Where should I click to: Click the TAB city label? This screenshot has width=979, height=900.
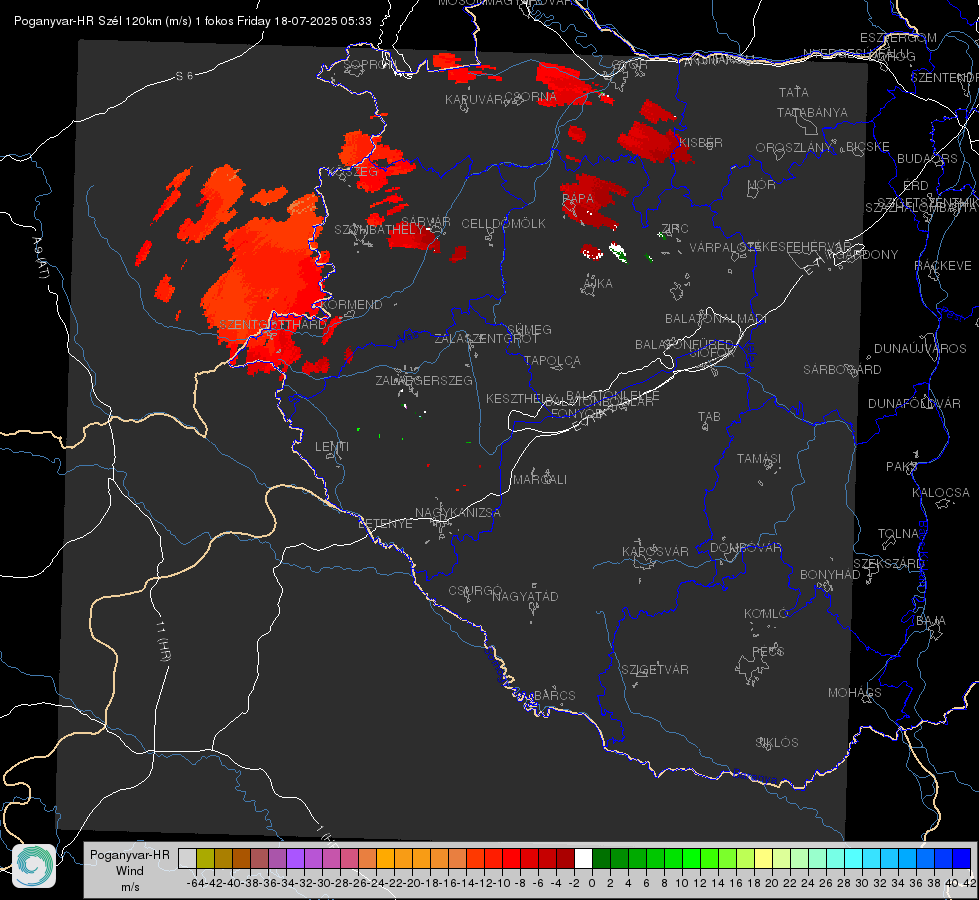(709, 417)
